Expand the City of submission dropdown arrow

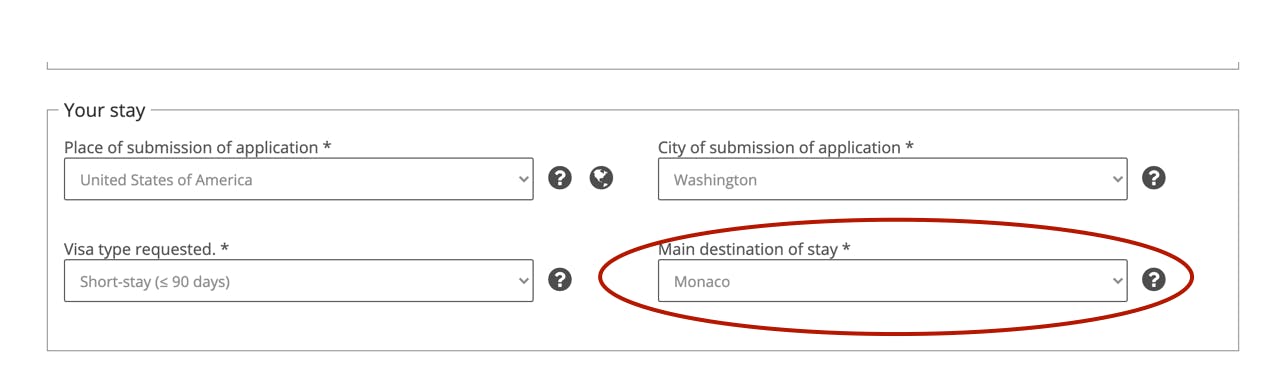[1117, 180]
